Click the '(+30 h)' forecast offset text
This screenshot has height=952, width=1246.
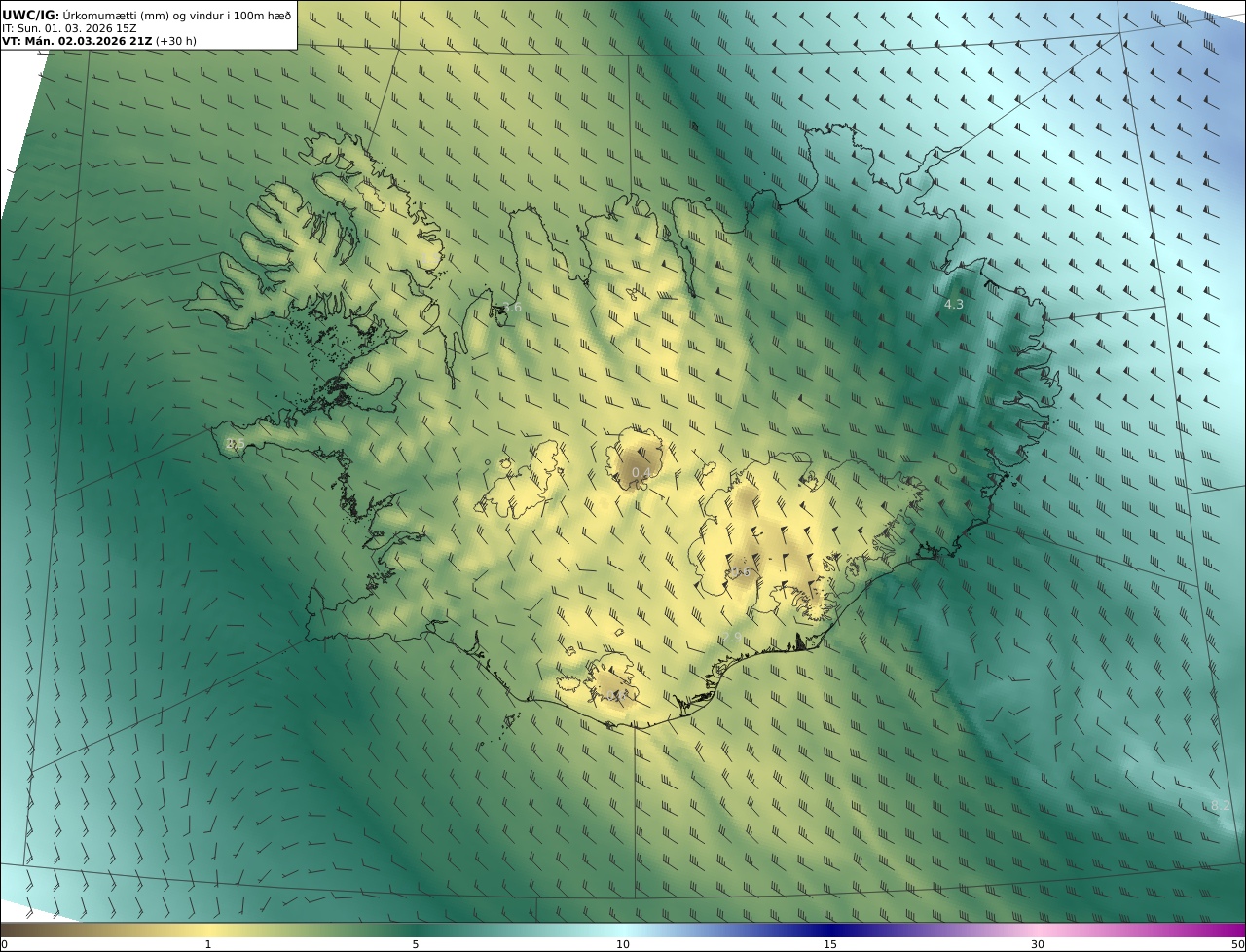click(x=176, y=41)
